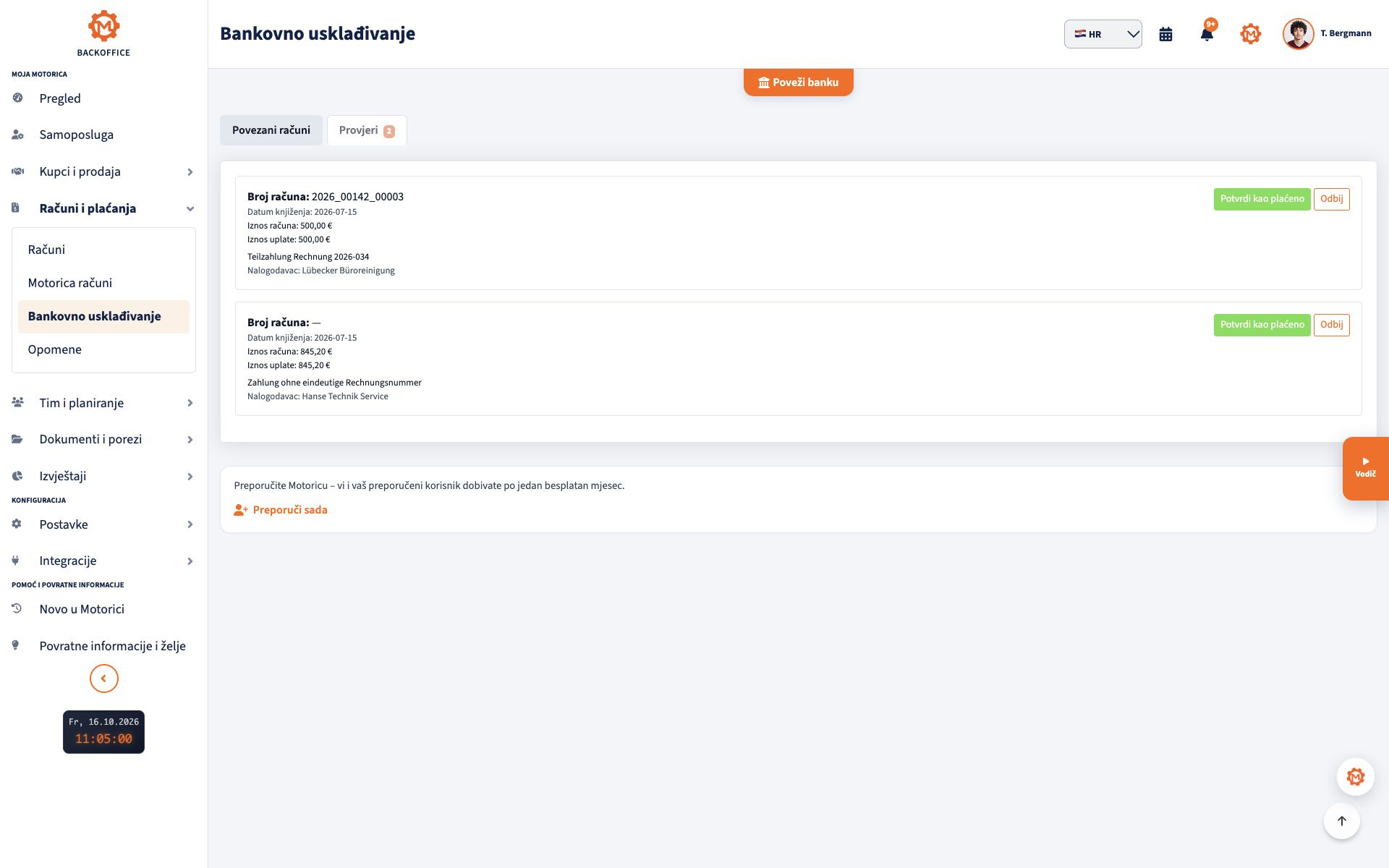This screenshot has width=1389, height=868.
Task: Open Opomene submenu item
Action: click(103, 349)
